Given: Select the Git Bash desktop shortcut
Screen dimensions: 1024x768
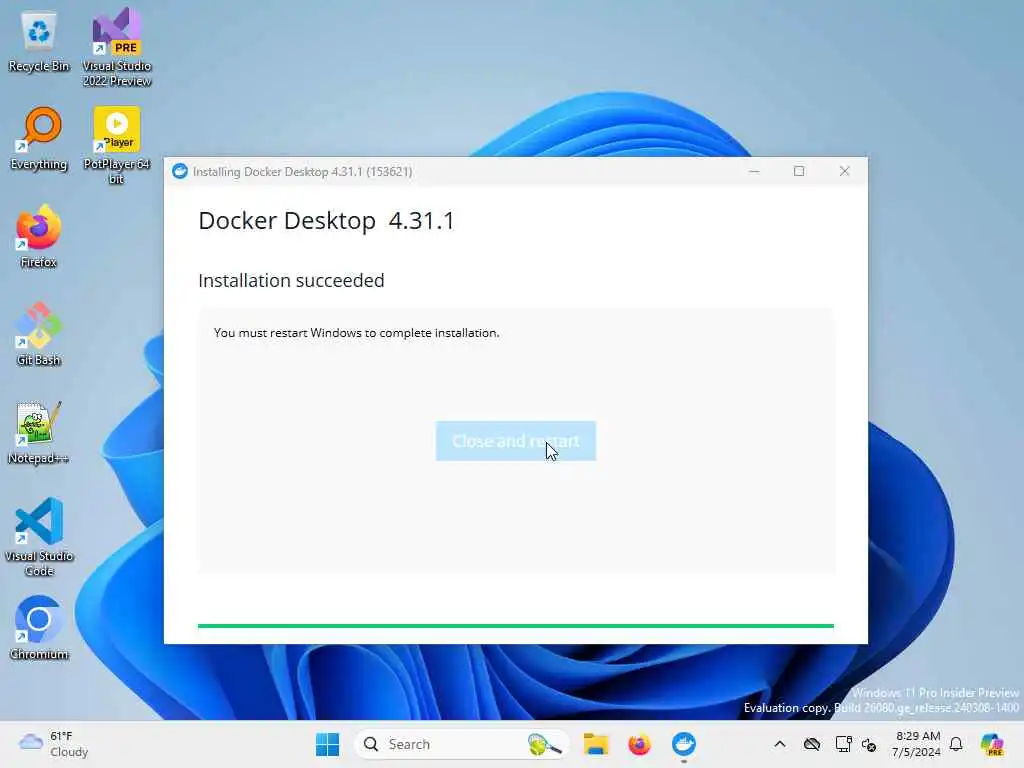Looking at the screenshot, I should 39,334.
